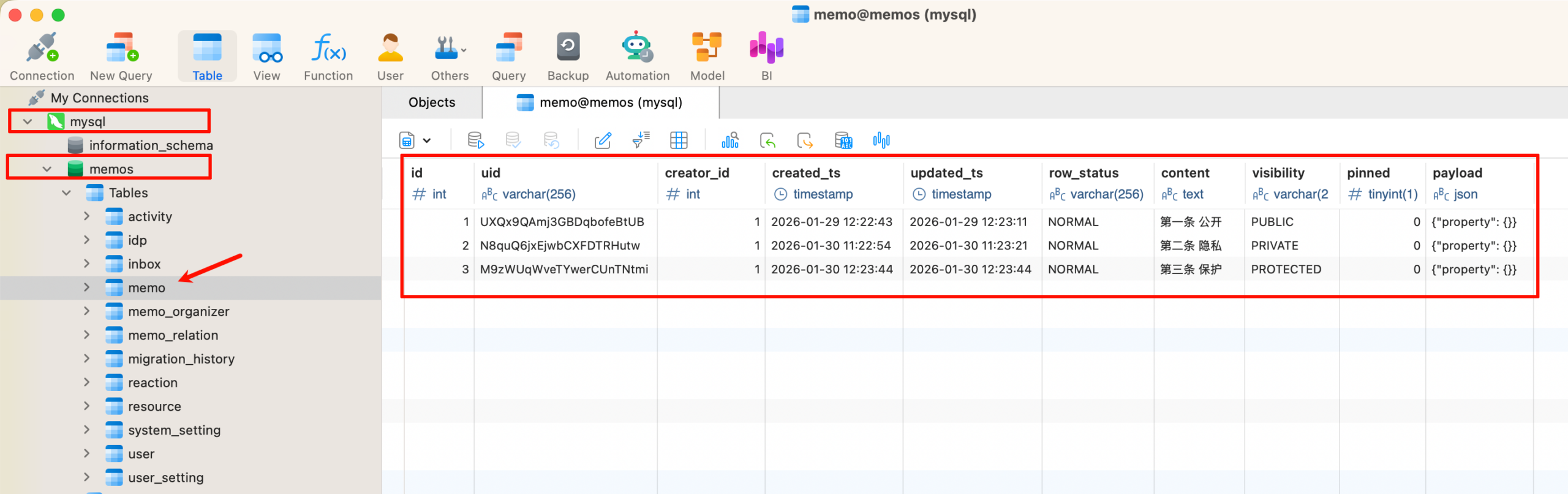Click the Function f(x) icon
Viewport: 1568px width, 494px height.
point(328,56)
